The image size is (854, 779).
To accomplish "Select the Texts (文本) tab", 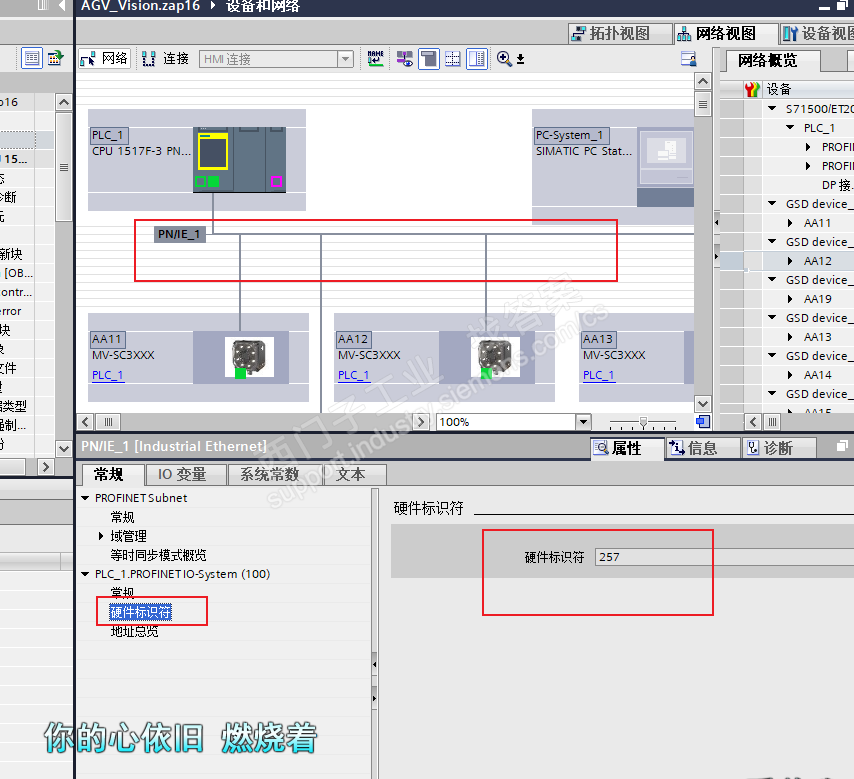I will [x=355, y=474].
